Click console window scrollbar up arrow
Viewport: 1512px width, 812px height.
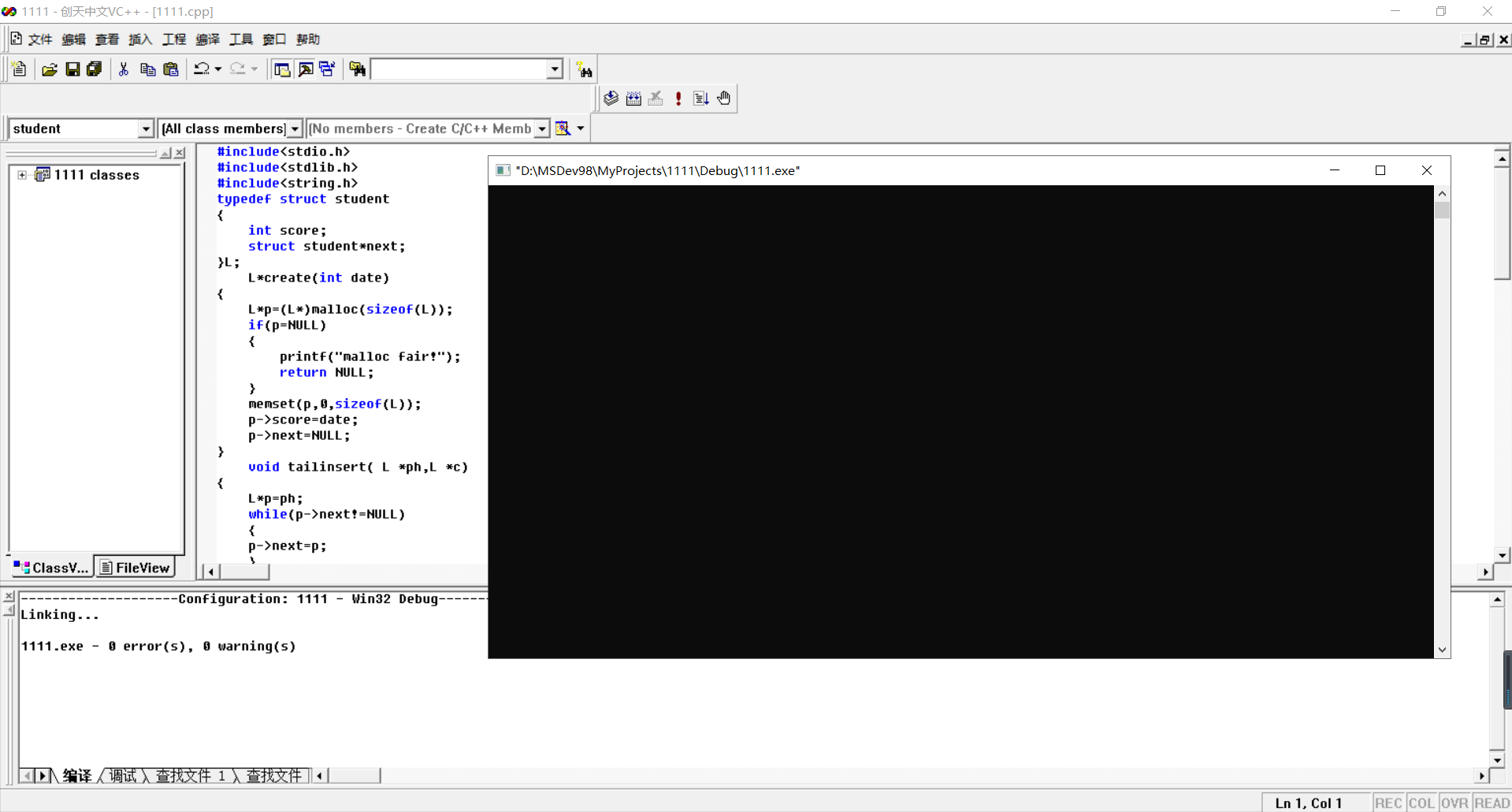click(1442, 193)
